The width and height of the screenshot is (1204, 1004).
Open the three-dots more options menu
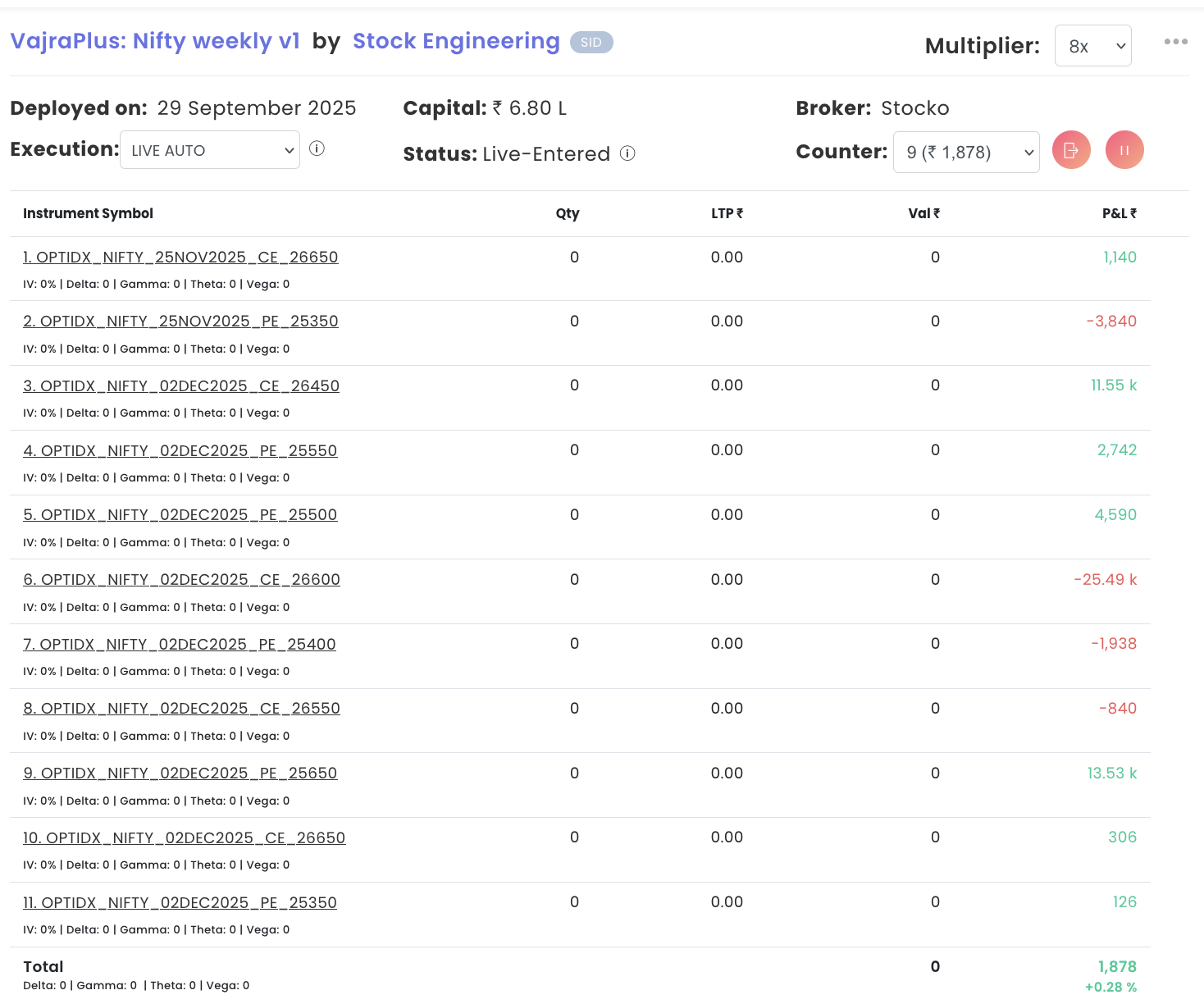tap(1175, 42)
